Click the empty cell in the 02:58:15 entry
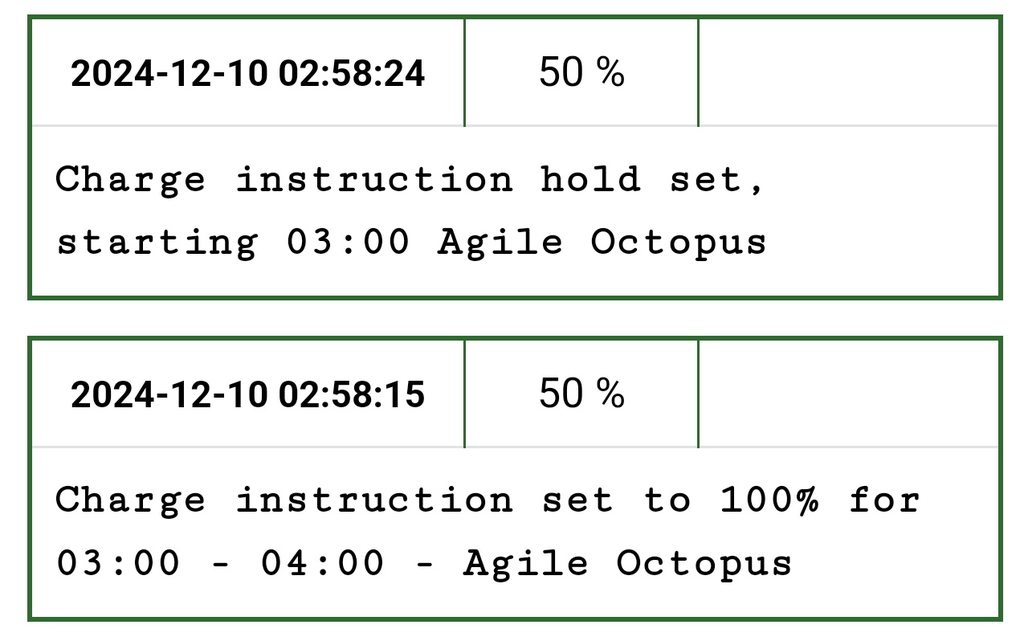 [x=848, y=393]
